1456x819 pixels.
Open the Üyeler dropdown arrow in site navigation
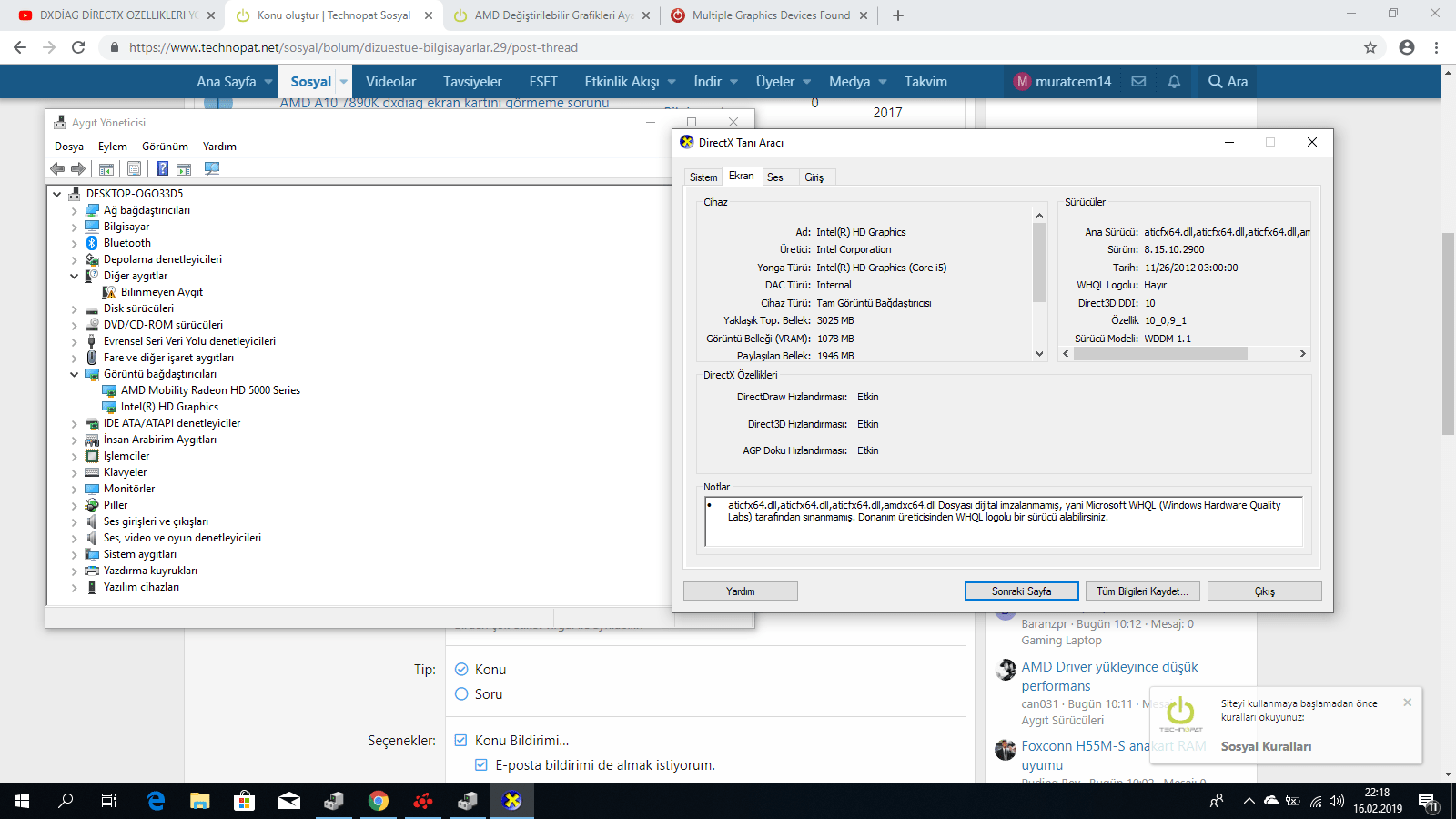click(x=806, y=82)
